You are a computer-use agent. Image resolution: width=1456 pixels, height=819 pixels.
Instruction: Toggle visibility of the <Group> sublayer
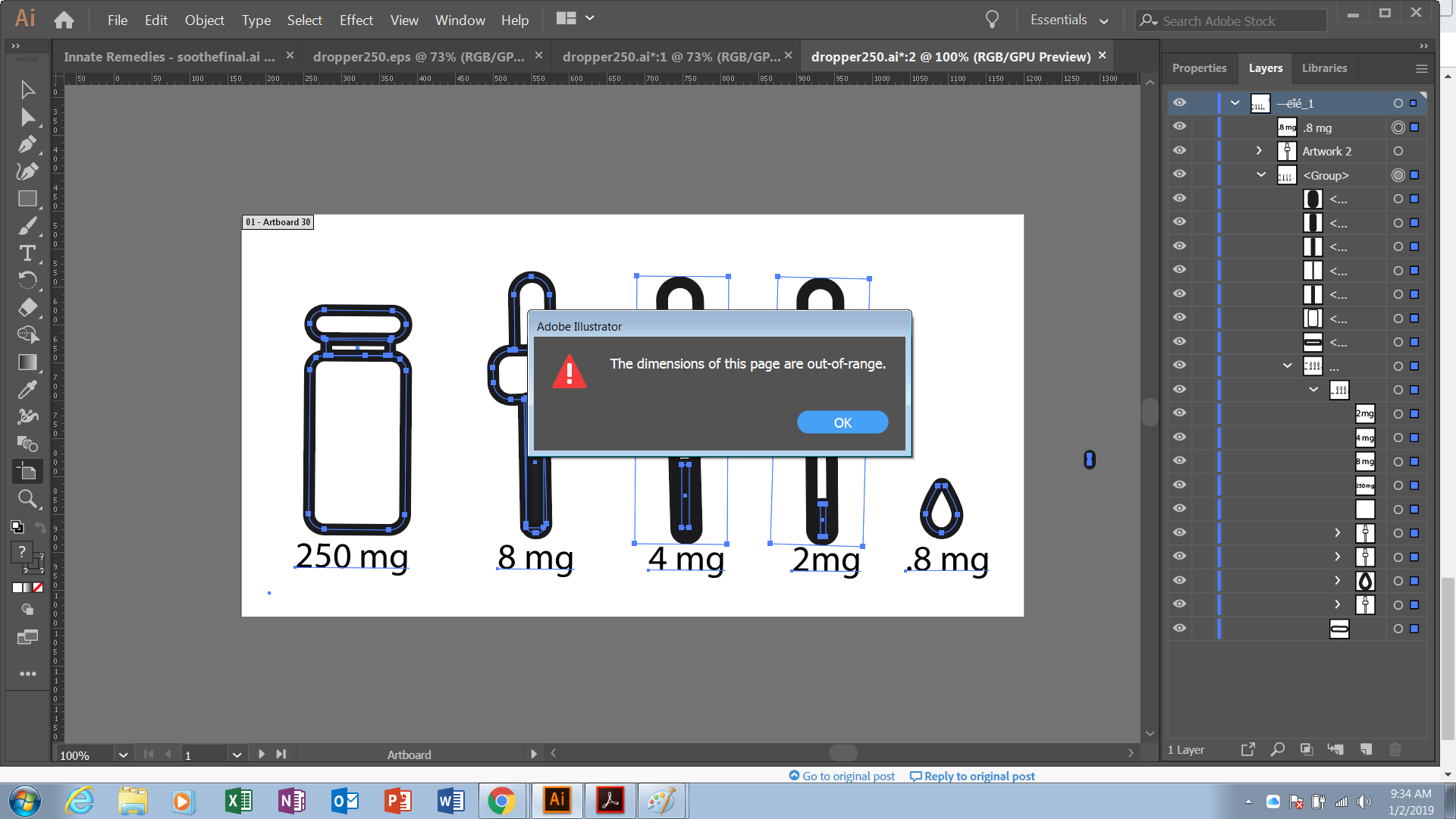[1179, 174]
